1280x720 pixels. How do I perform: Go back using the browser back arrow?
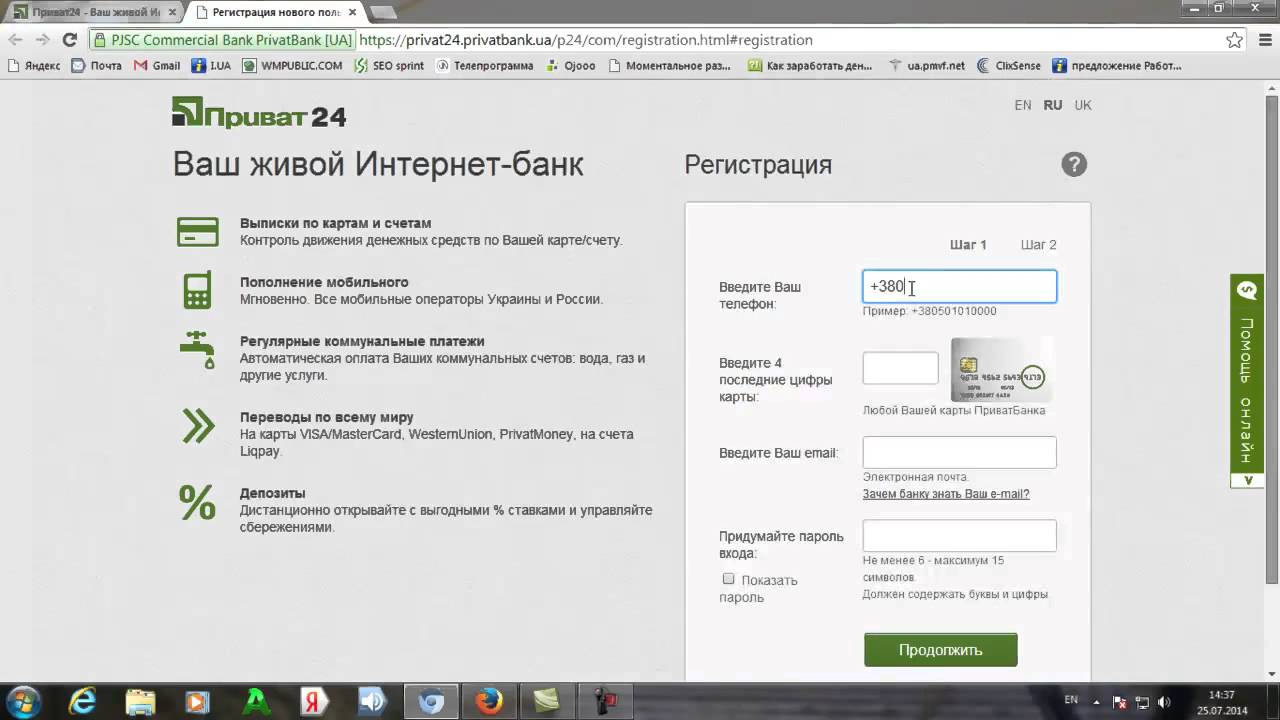pyautogui.click(x=16, y=40)
